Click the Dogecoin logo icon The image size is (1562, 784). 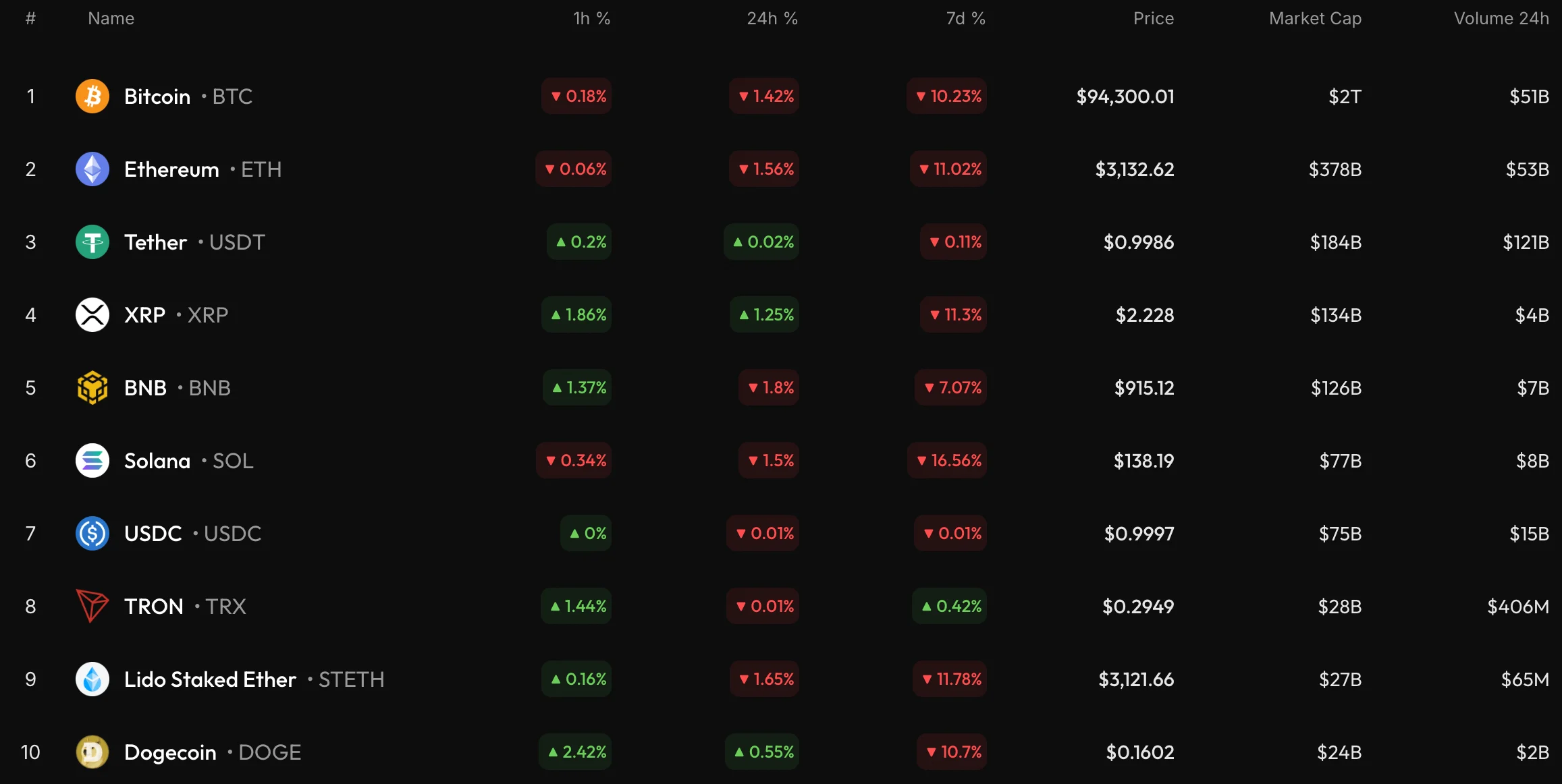coord(92,752)
